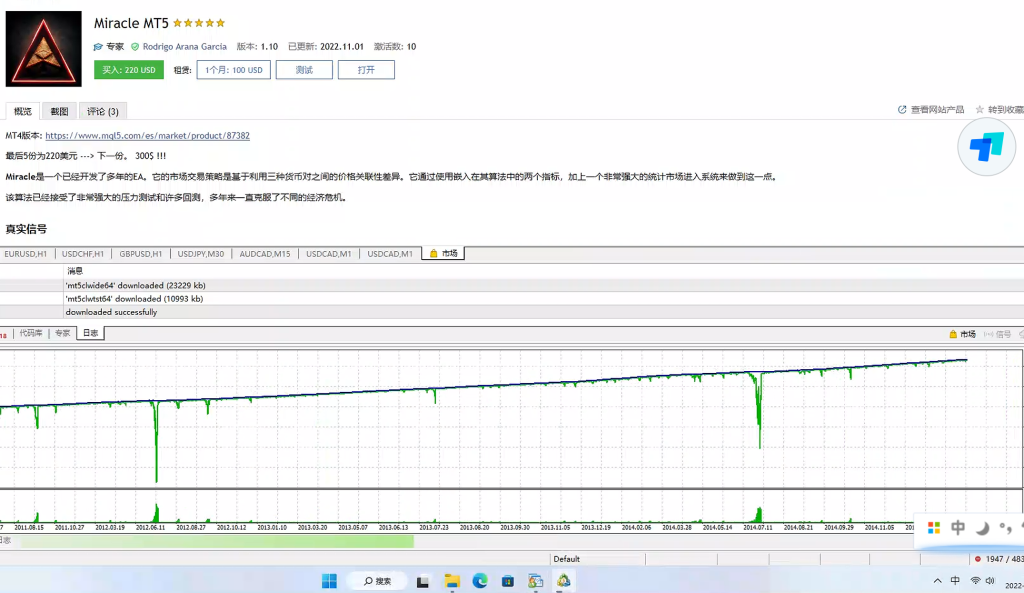Open the Wi-Fi network tray icon

click(x=975, y=581)
